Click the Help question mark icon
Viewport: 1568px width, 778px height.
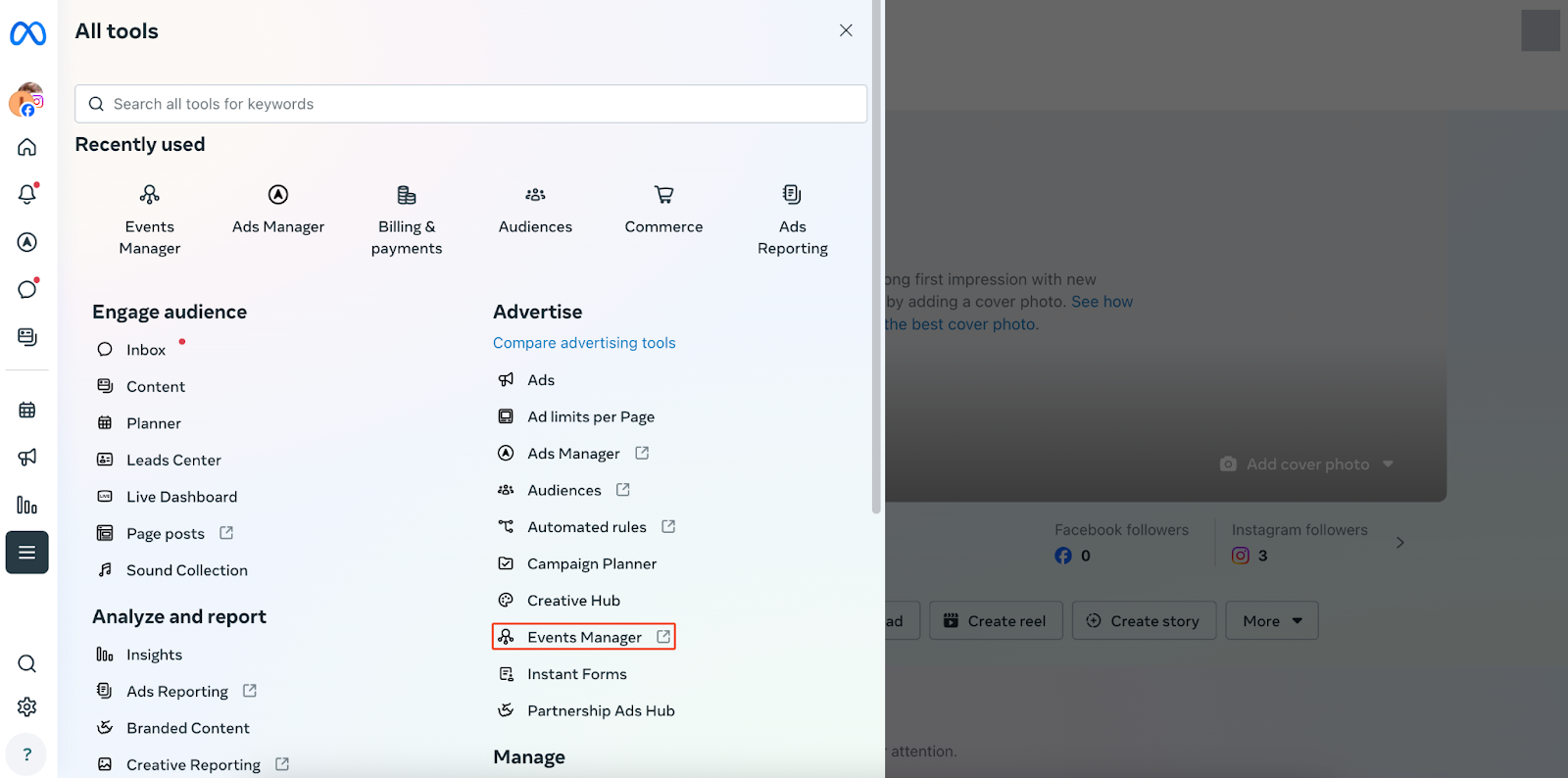(27, 754)
